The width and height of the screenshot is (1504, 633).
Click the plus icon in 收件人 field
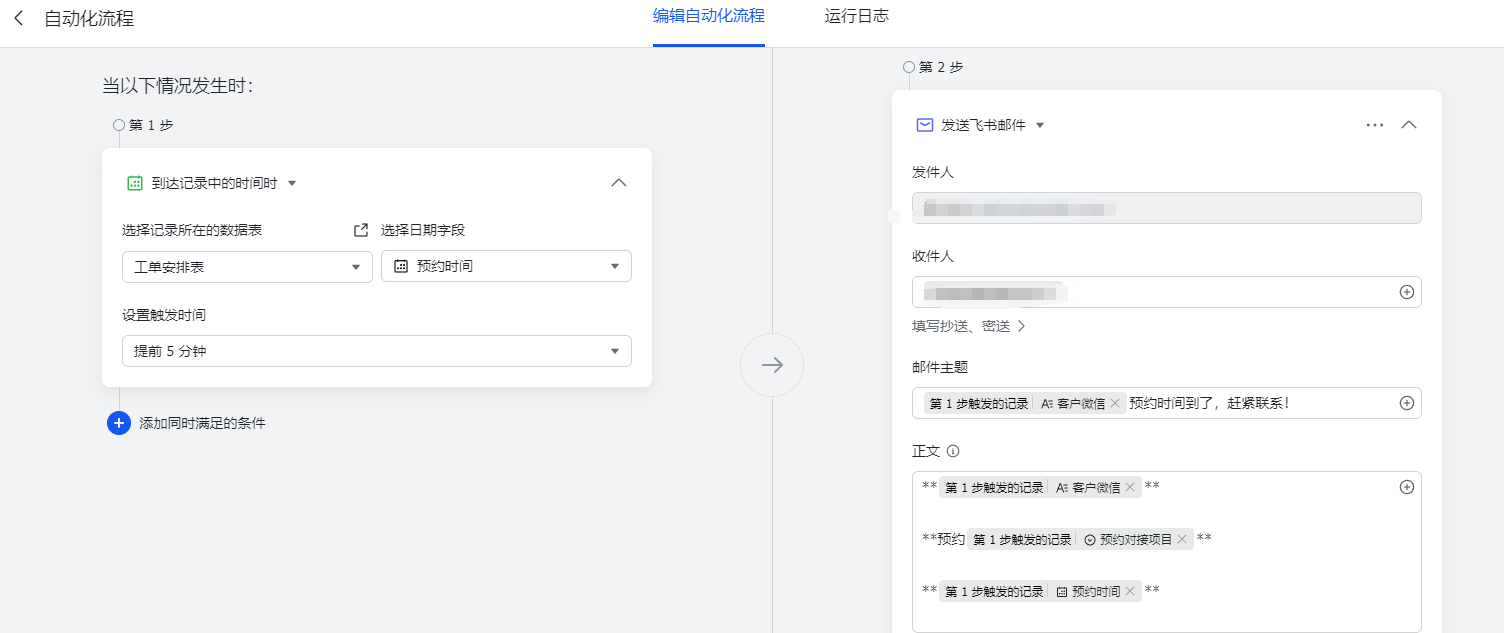[1406, 292]
